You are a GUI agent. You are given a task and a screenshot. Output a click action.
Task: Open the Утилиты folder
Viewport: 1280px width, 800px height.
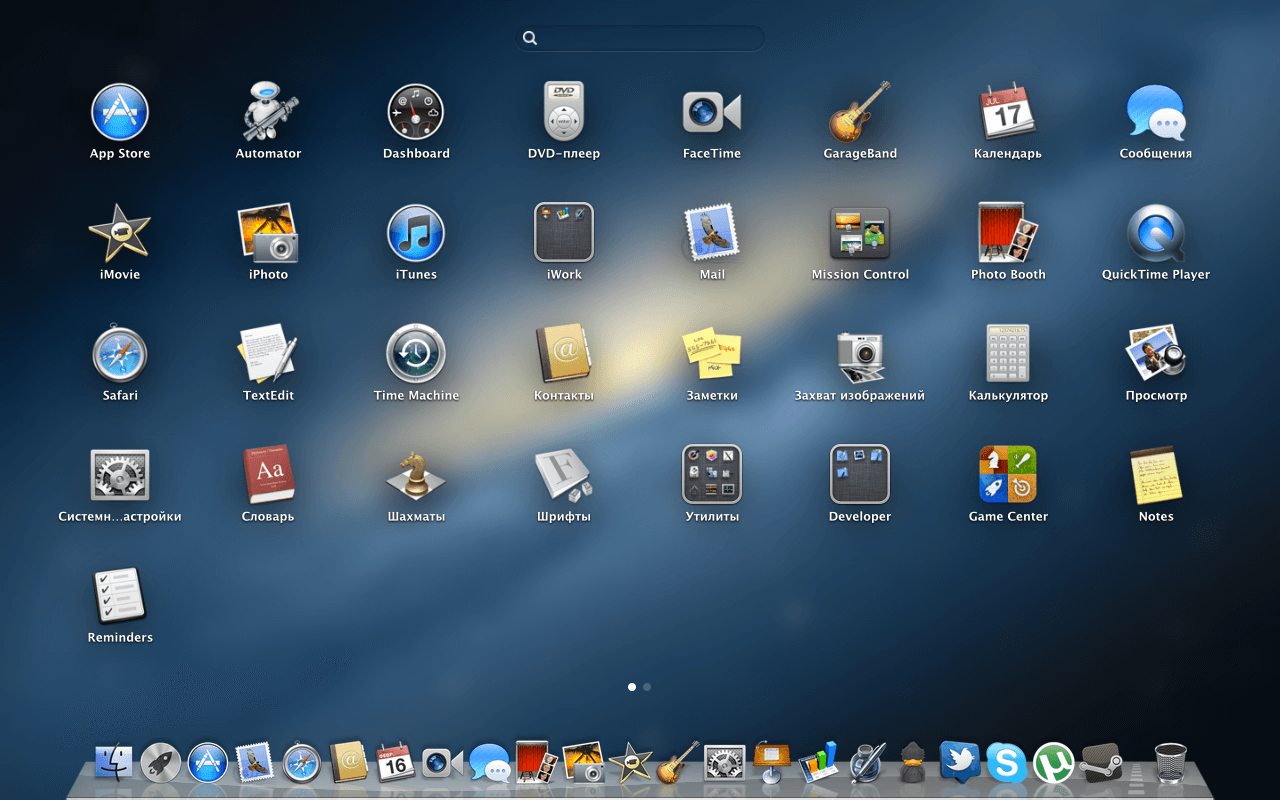pyautogui.click(x=712, y=475)
